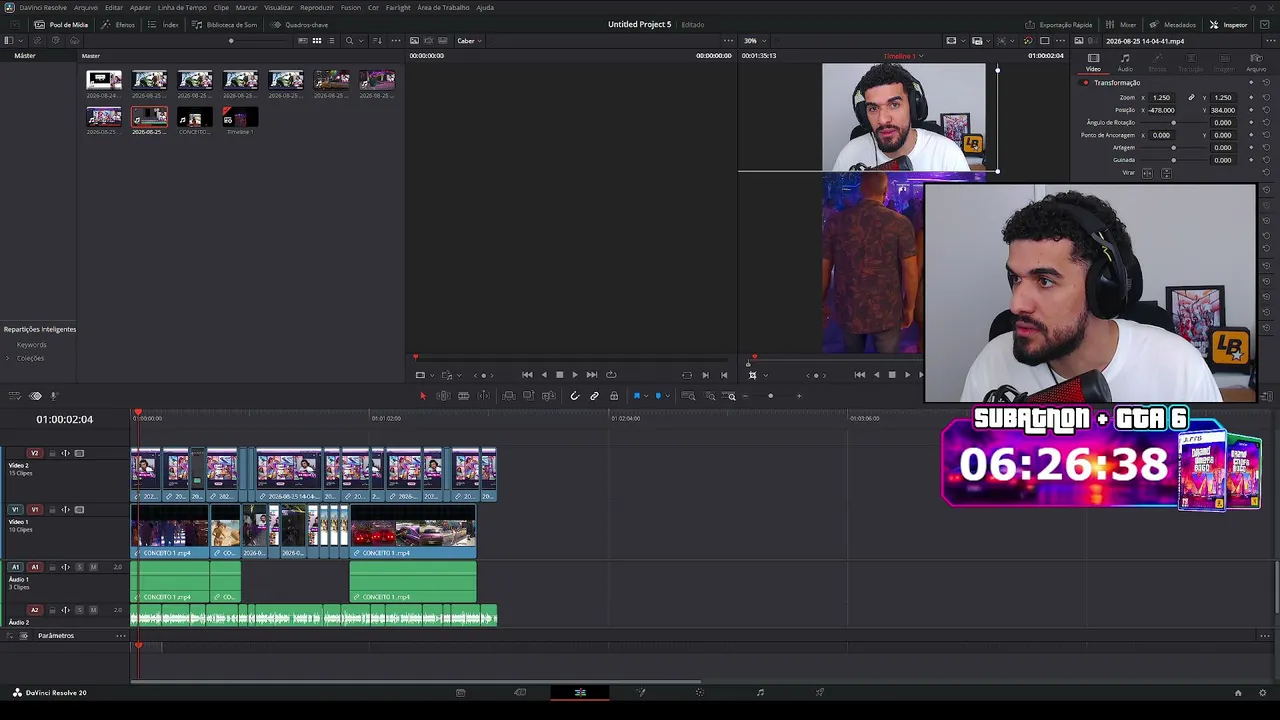
Task: Stop playback in the timeline viewer
Action: click(892, 375)
